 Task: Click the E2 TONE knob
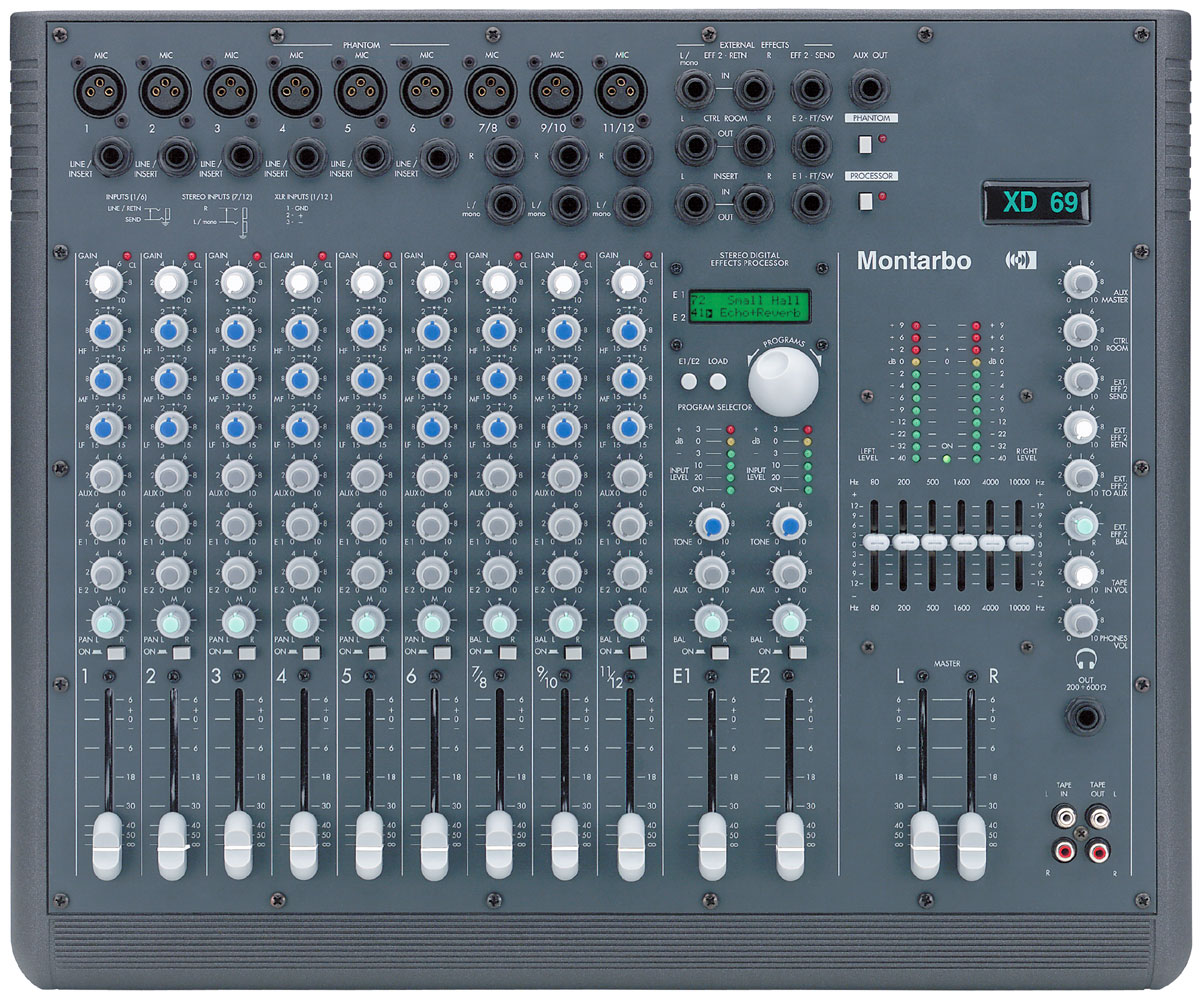point(789,525)
